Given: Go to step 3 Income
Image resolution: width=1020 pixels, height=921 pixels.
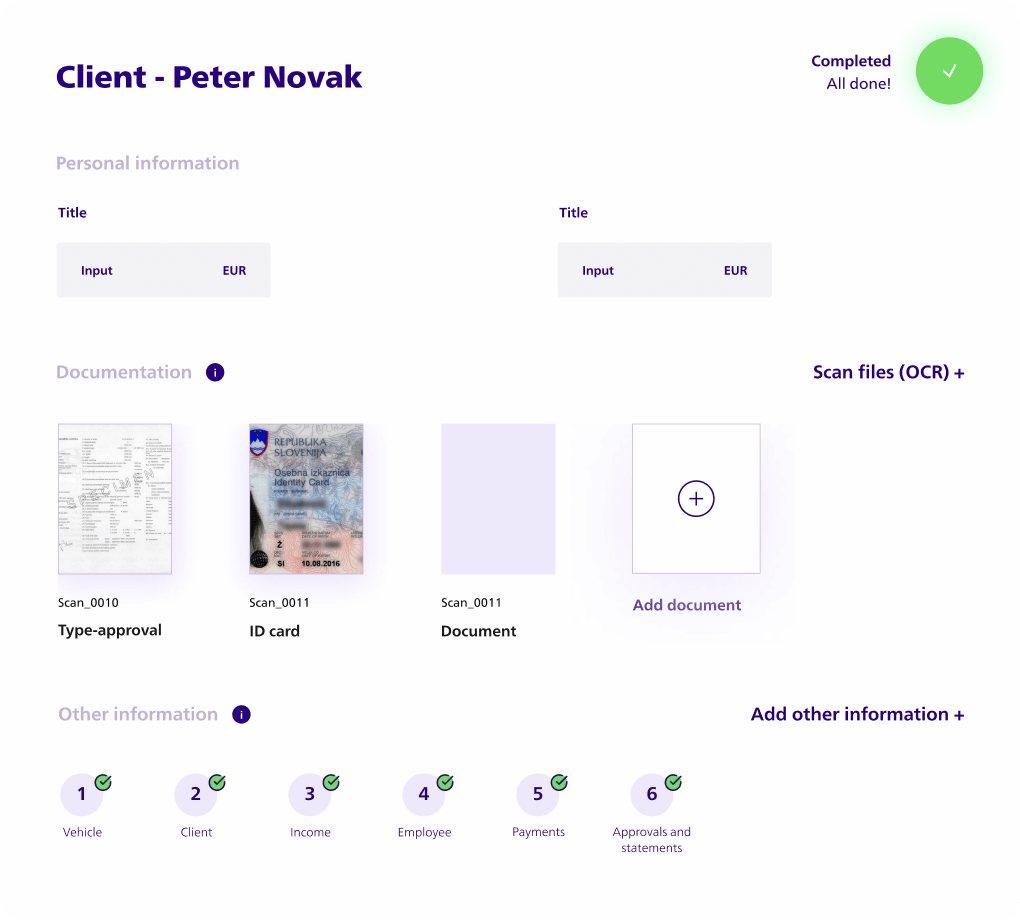Looking at the screenshot, I should coord(309,794).
